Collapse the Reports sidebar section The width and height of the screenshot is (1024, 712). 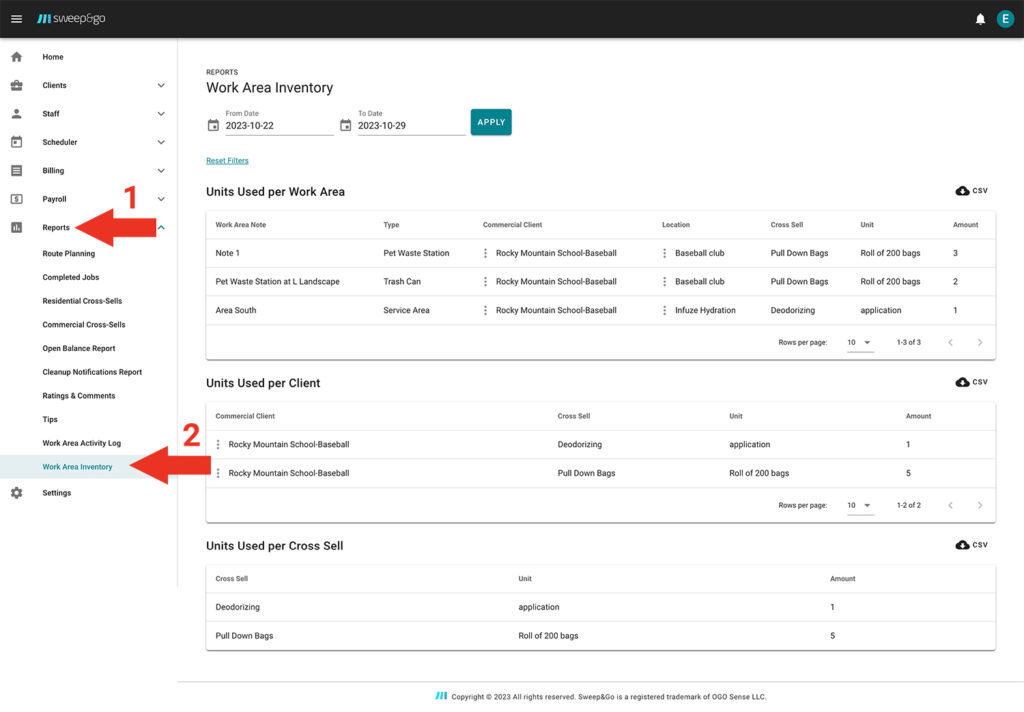[161, 228]
